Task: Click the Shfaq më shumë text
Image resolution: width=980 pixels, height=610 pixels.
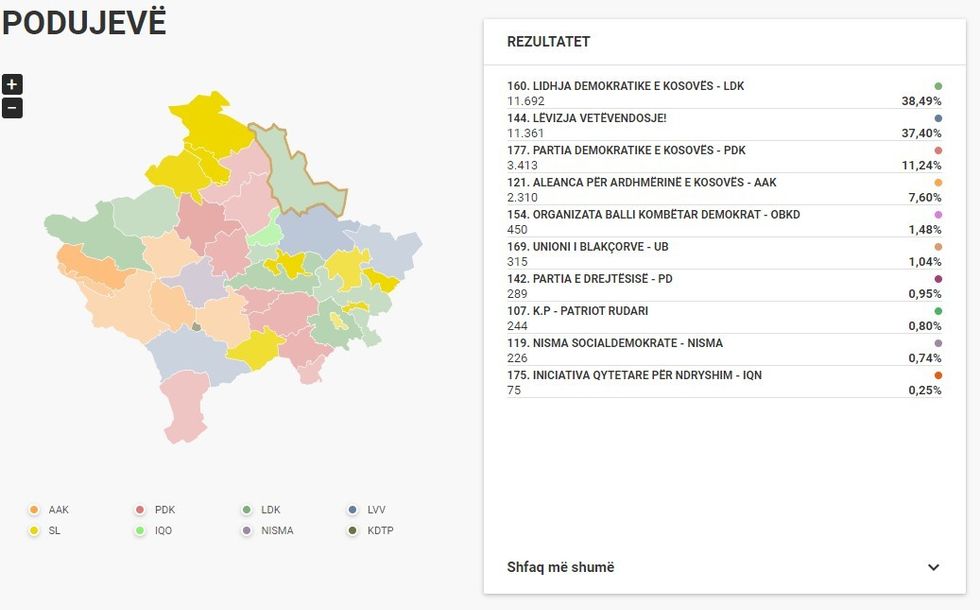Action: (560, 567)
